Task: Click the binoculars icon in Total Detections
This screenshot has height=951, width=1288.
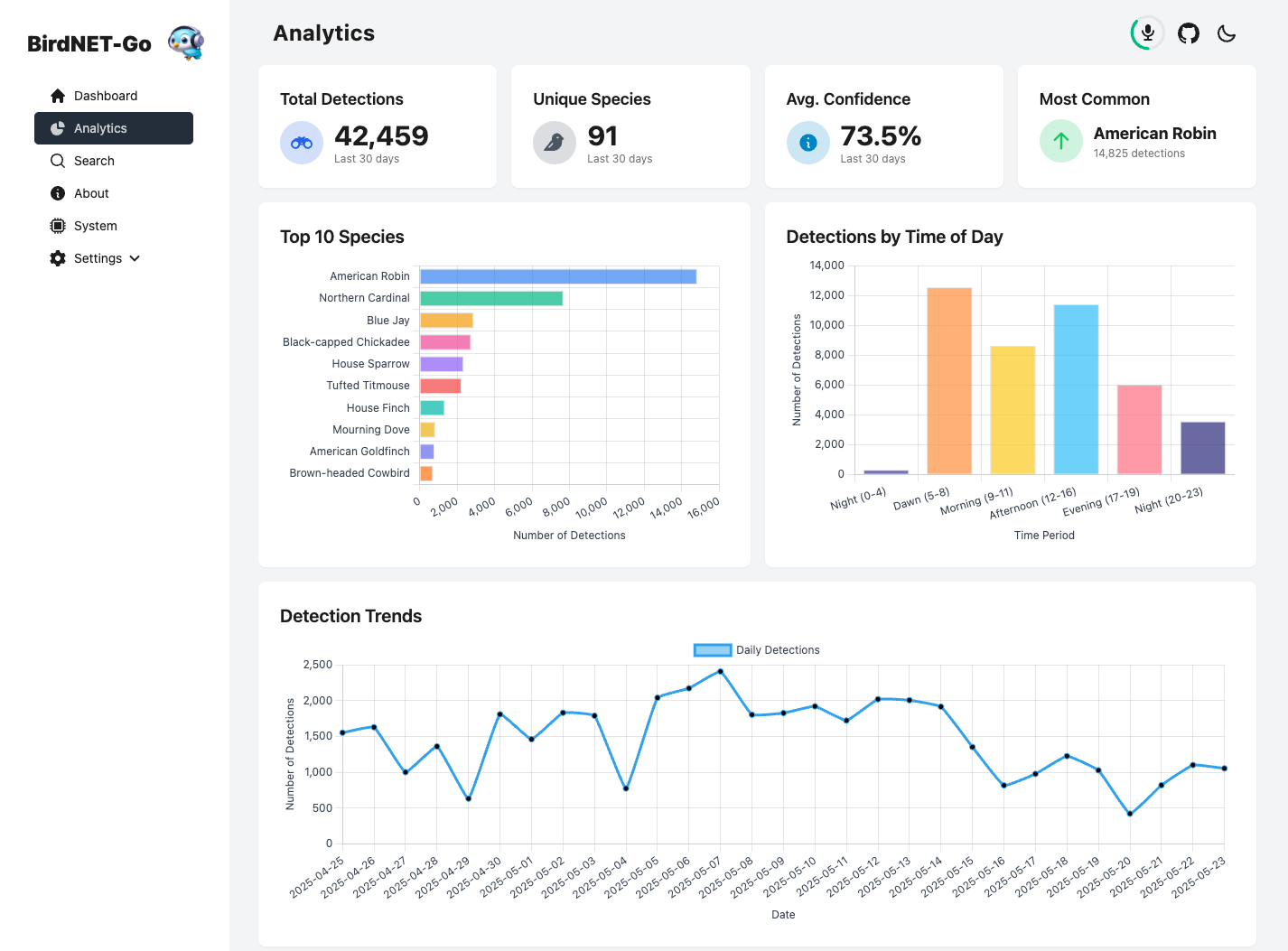Action: [302, 143]
